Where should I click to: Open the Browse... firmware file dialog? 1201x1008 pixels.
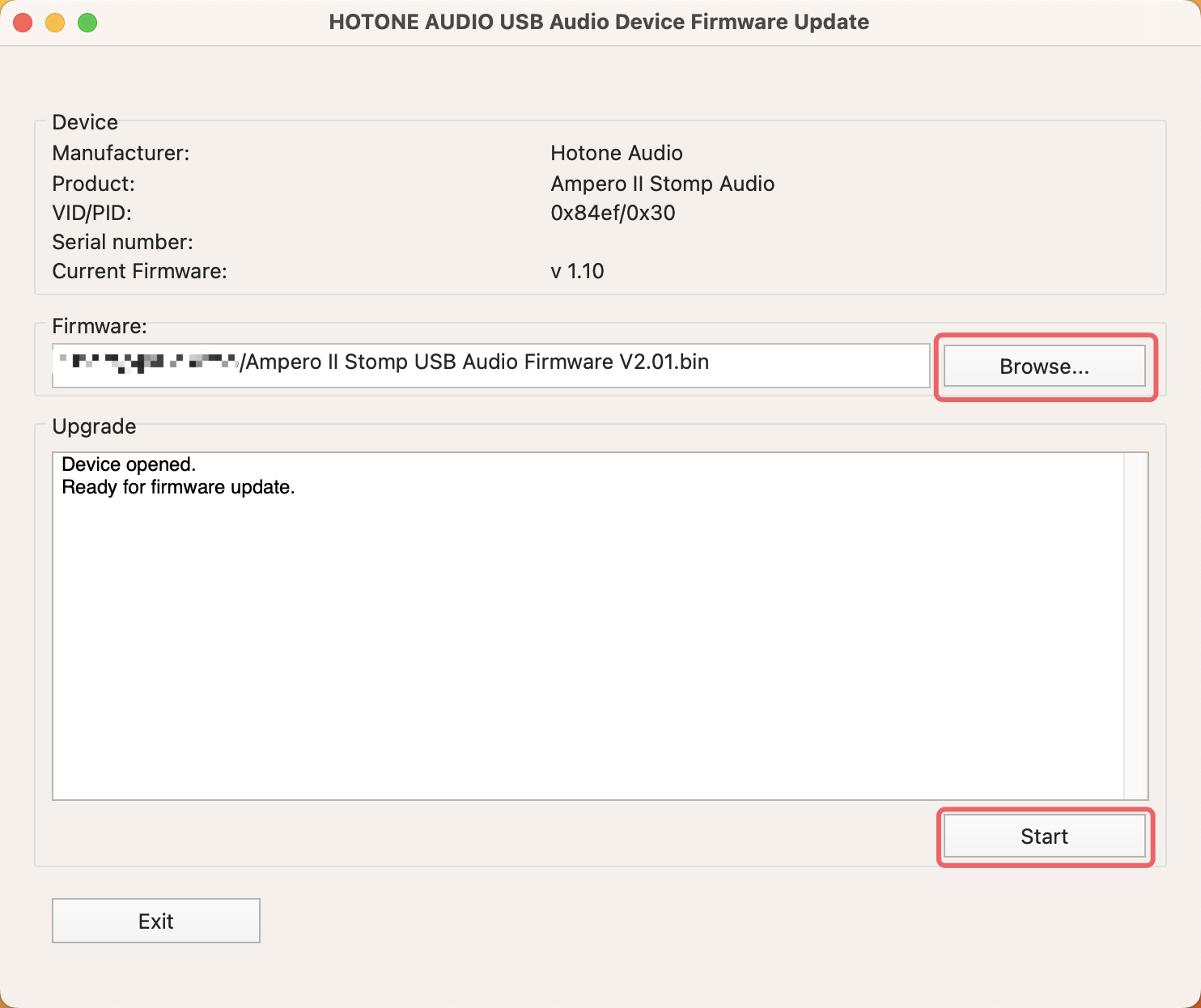[1044, 366]
